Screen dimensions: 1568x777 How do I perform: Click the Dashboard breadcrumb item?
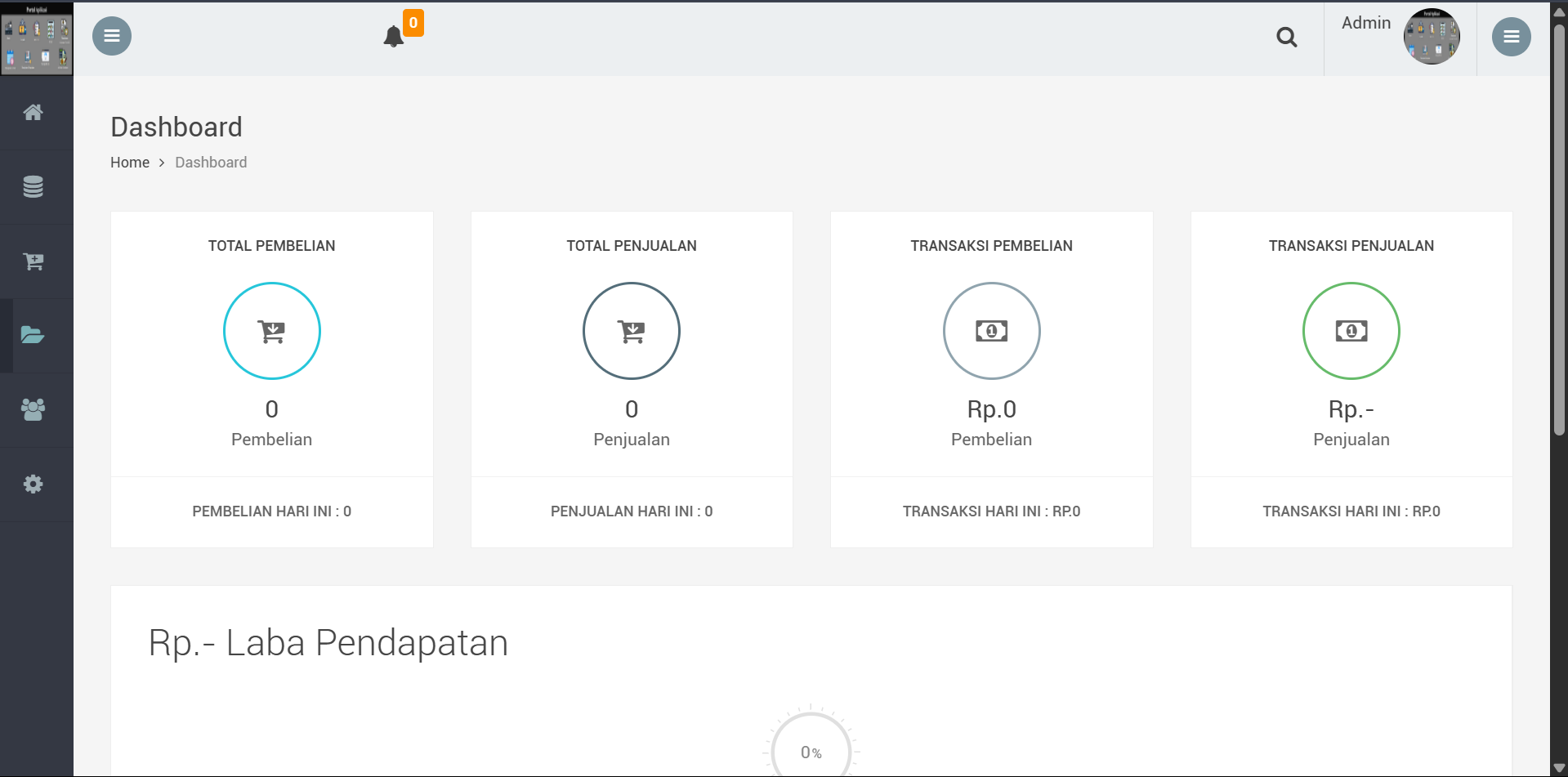211,163
